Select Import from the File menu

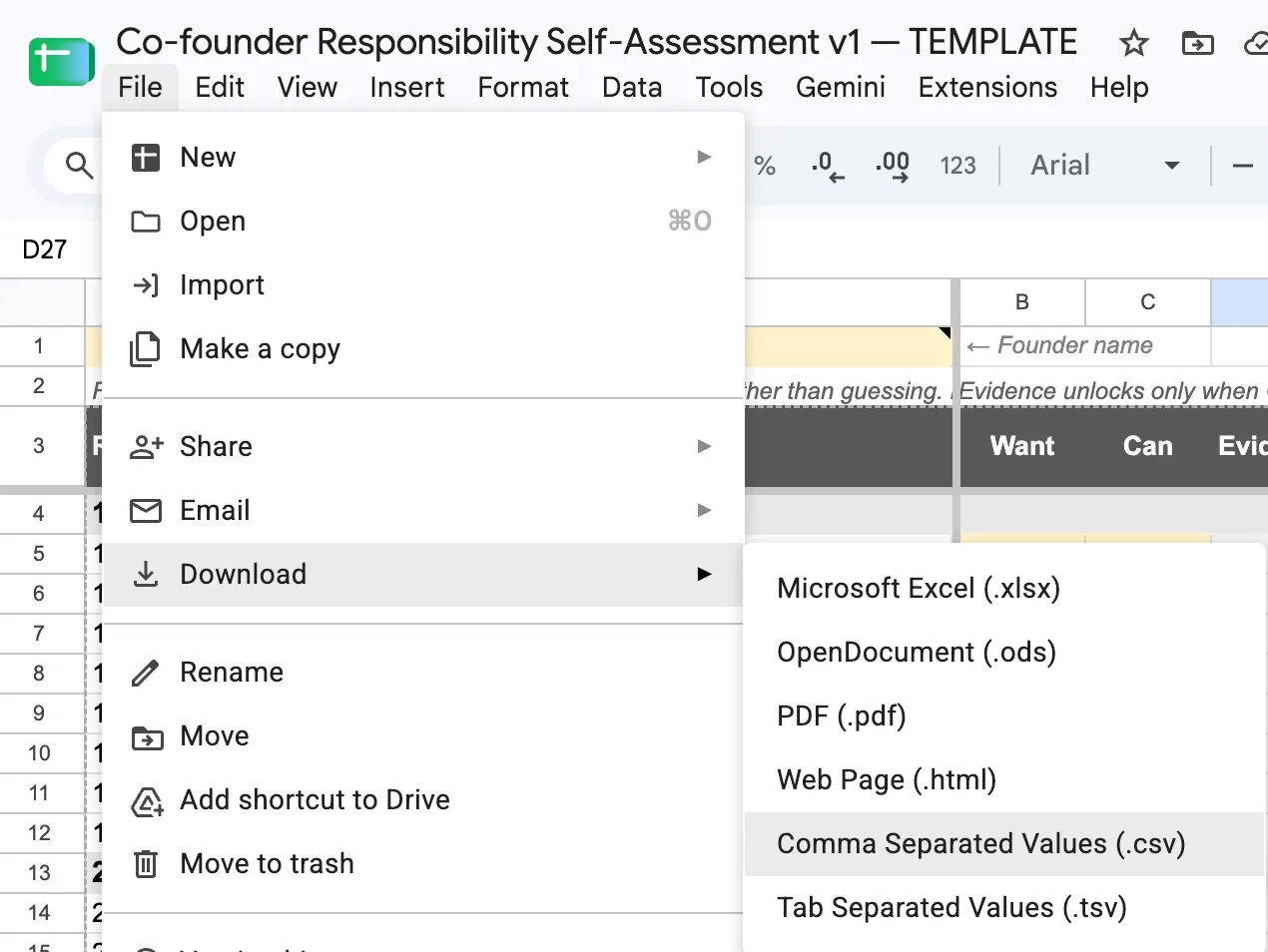pyautogui.click(x=423, y=285)
